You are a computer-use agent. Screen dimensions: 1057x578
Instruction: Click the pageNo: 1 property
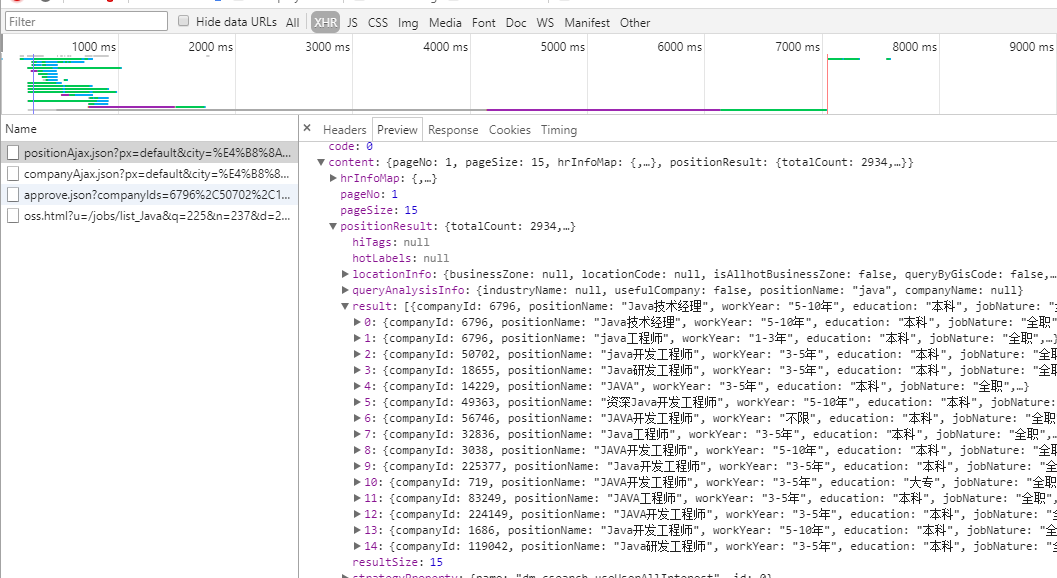(x=369, y=194)
